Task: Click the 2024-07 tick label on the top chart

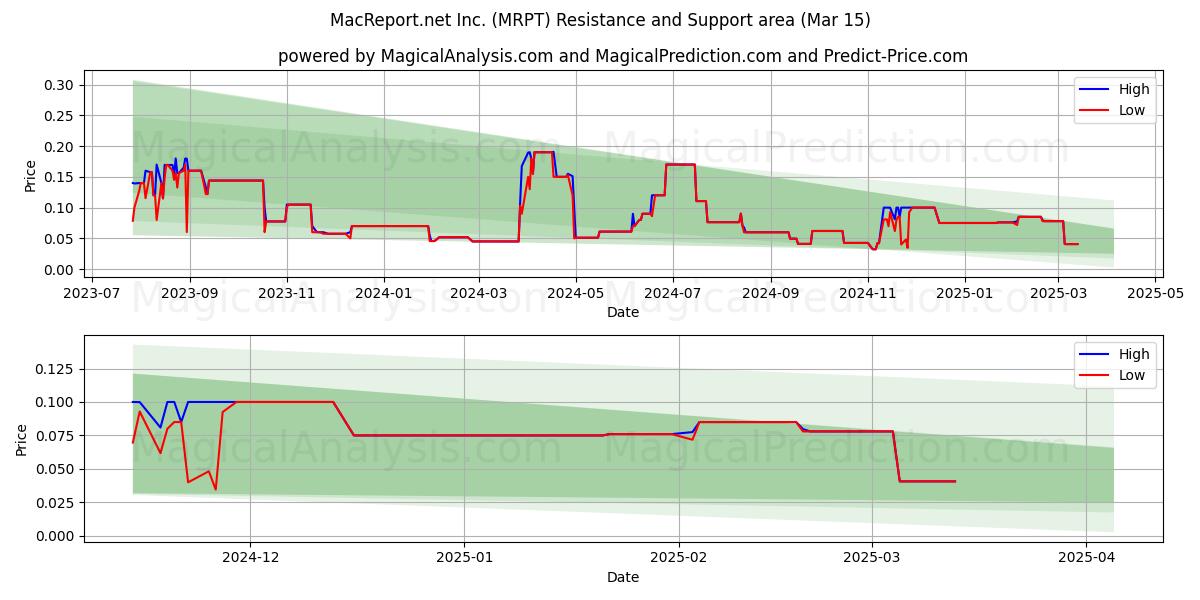Action: [673, 293]
